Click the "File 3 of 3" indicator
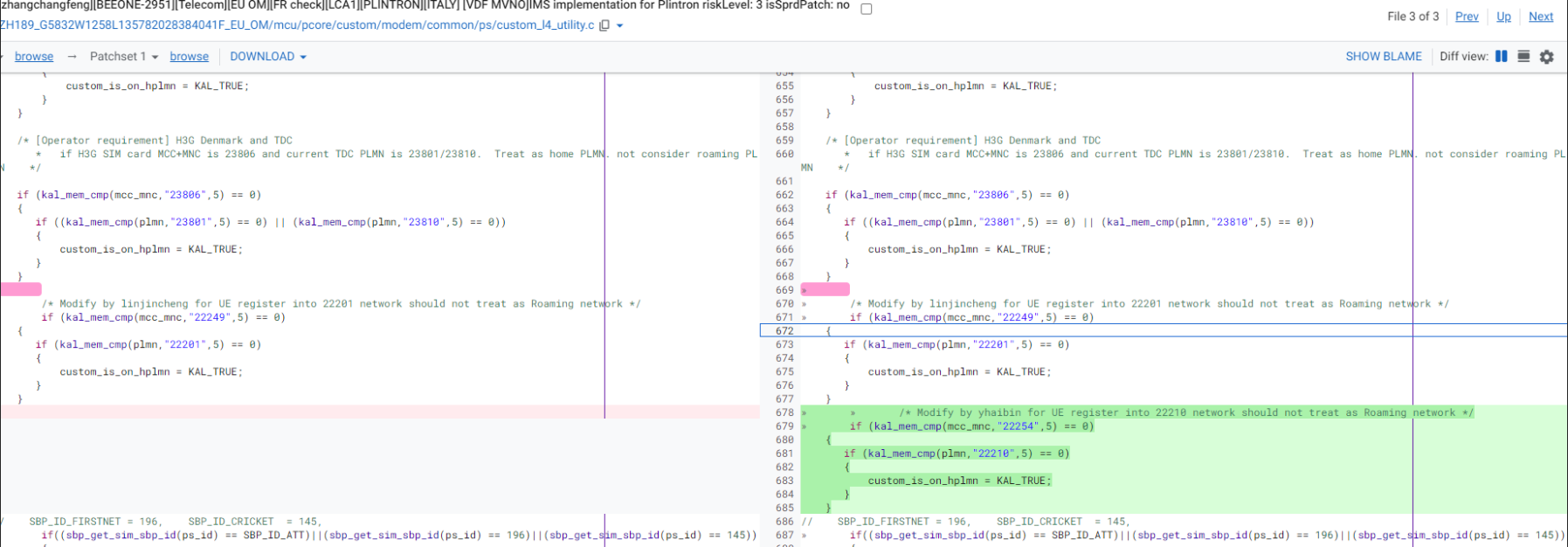Screen dimensions: 1568x547 coord(1413,16)
